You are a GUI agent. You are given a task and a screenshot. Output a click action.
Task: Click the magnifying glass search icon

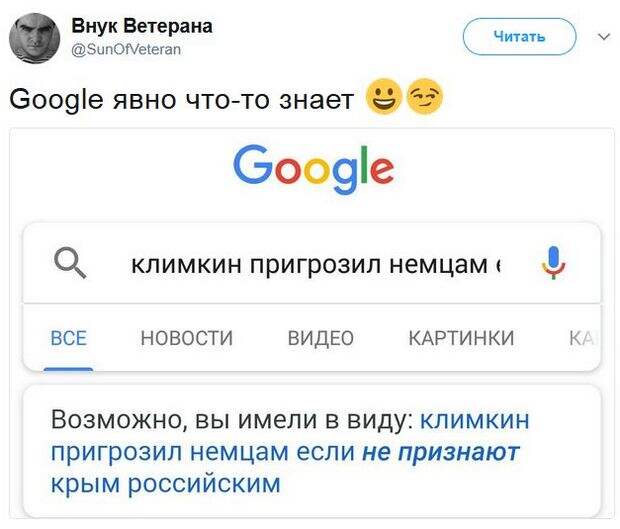coord(70,263)
